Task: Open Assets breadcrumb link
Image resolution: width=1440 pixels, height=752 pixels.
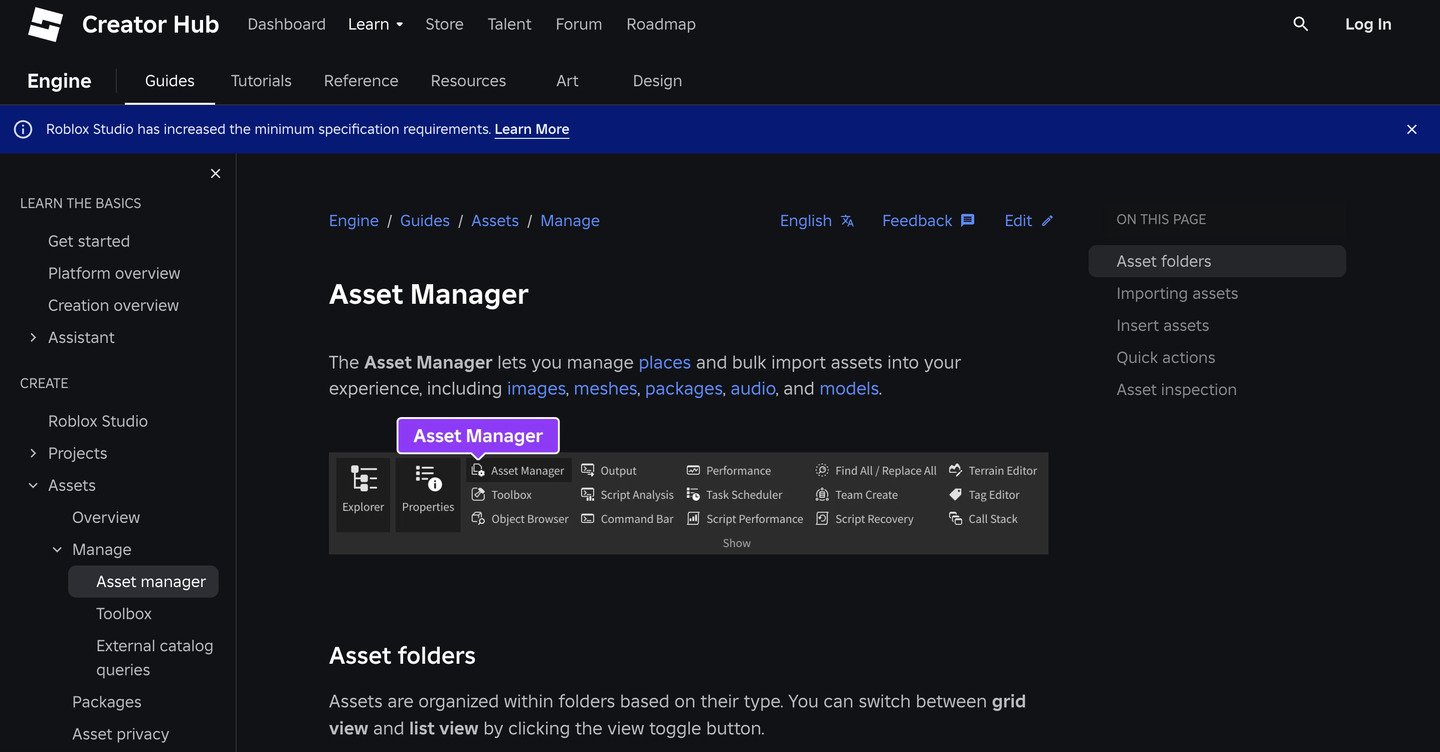Action: tap(495, 221)
